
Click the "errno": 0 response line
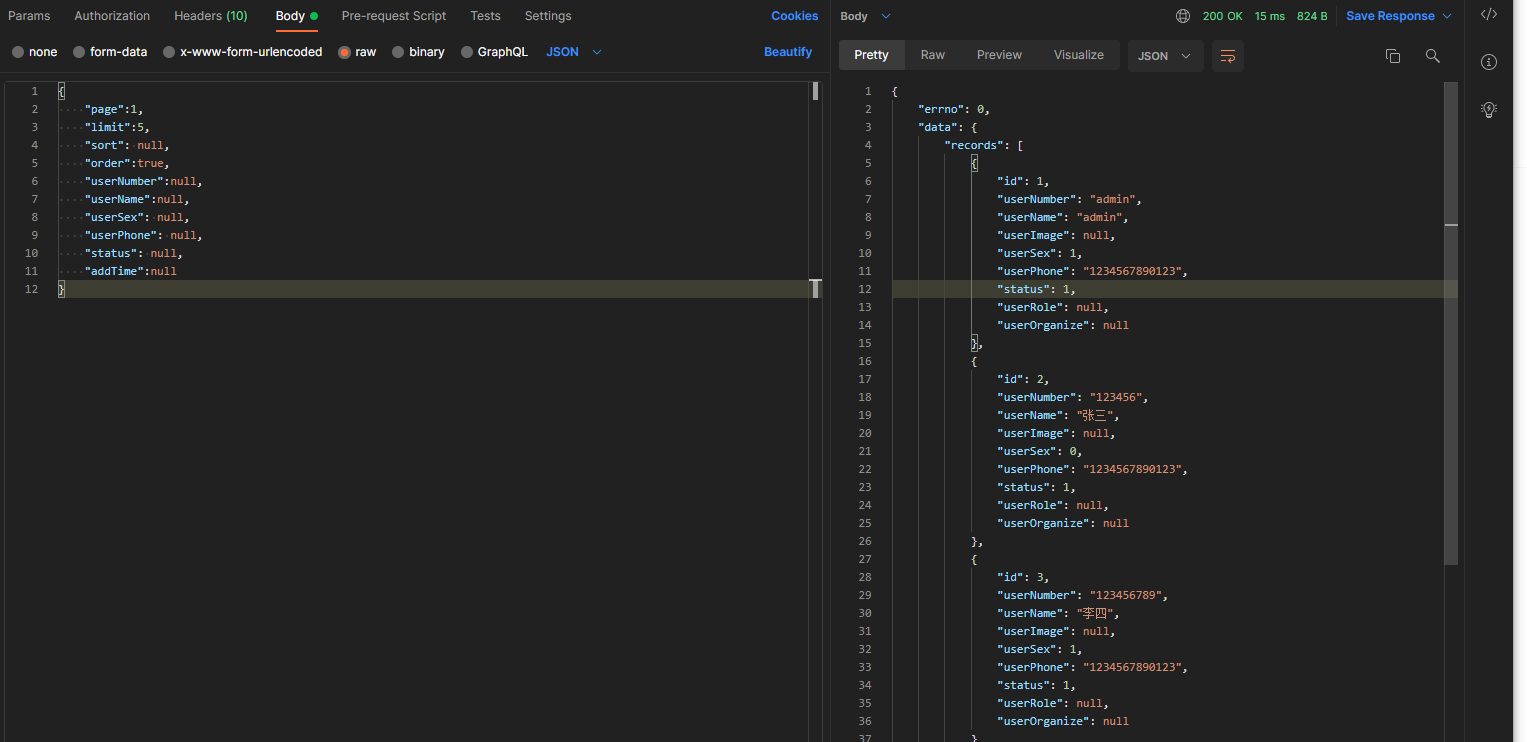point(954,109)
